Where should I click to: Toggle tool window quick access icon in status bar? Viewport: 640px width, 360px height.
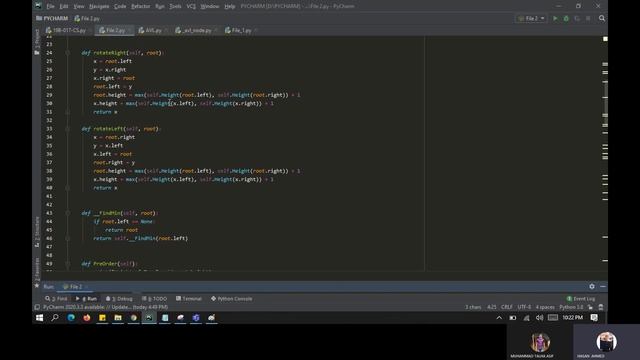[37, 307]
